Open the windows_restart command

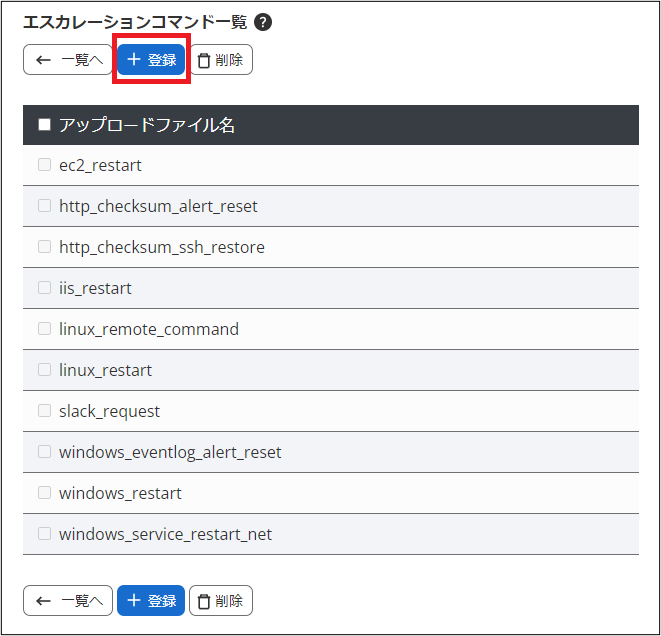pyautogui.click(x=120, y=493)
